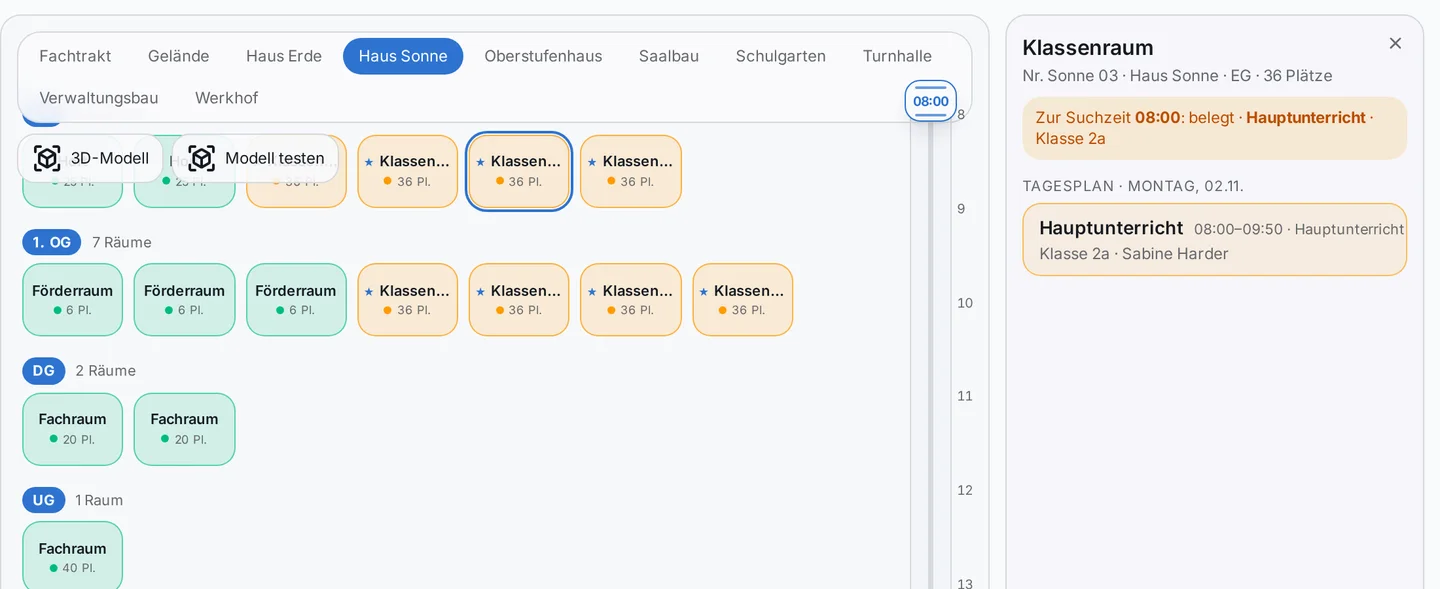Open the Schulgarten tab
Image resolution: width=1440 pixels, height=589 pixels.
(781, 56)
